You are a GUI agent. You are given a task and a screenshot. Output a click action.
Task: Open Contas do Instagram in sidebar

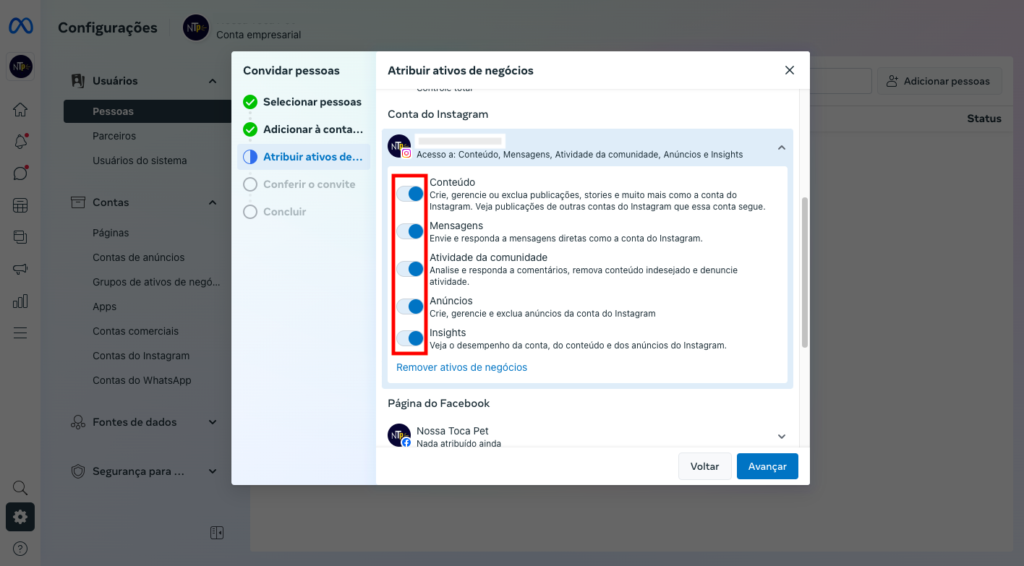141,356
